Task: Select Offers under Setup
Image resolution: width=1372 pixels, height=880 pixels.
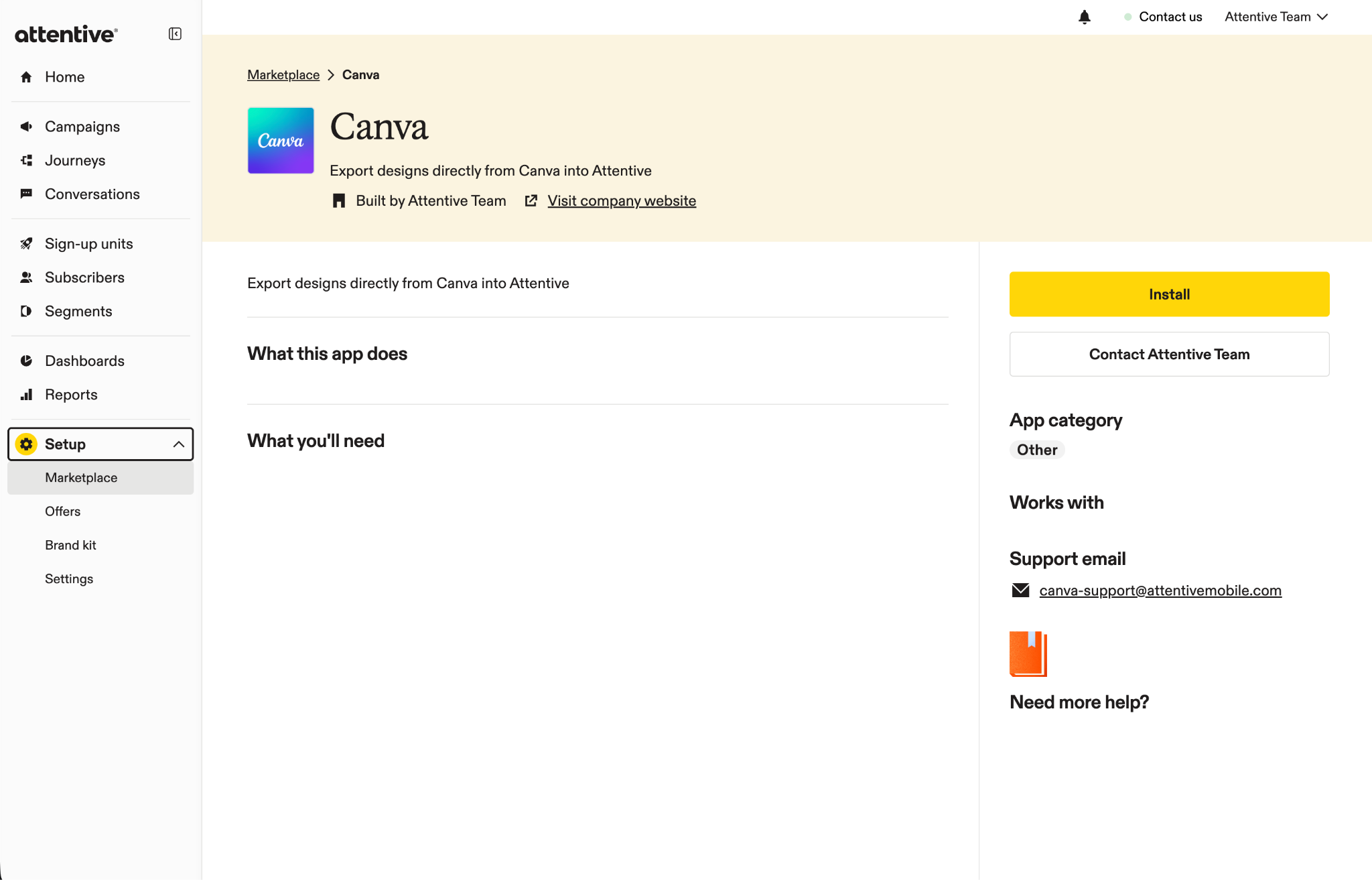Action: 100,511
